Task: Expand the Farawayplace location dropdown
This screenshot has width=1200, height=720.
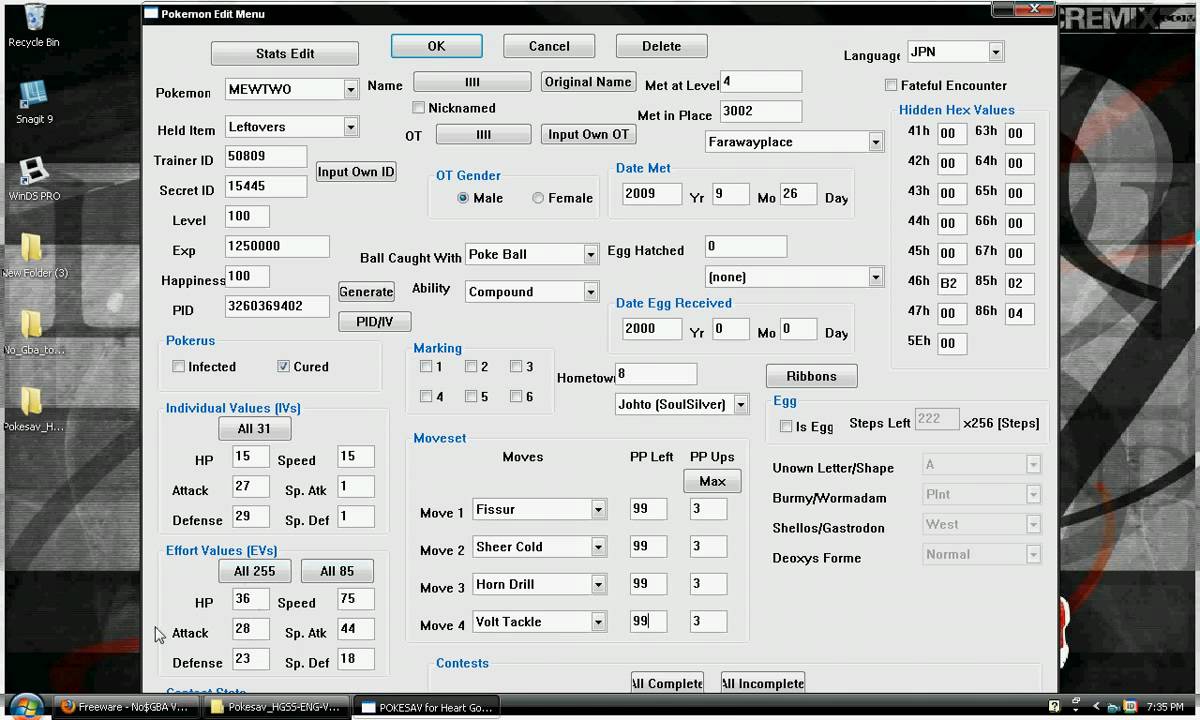Action: (875, 142)
